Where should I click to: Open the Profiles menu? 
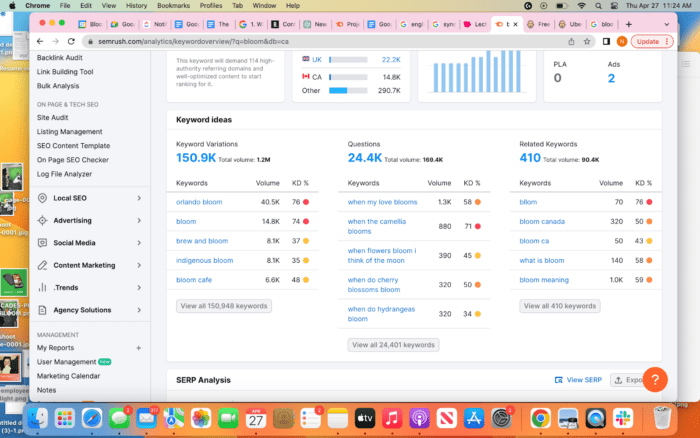pos(211,6)
